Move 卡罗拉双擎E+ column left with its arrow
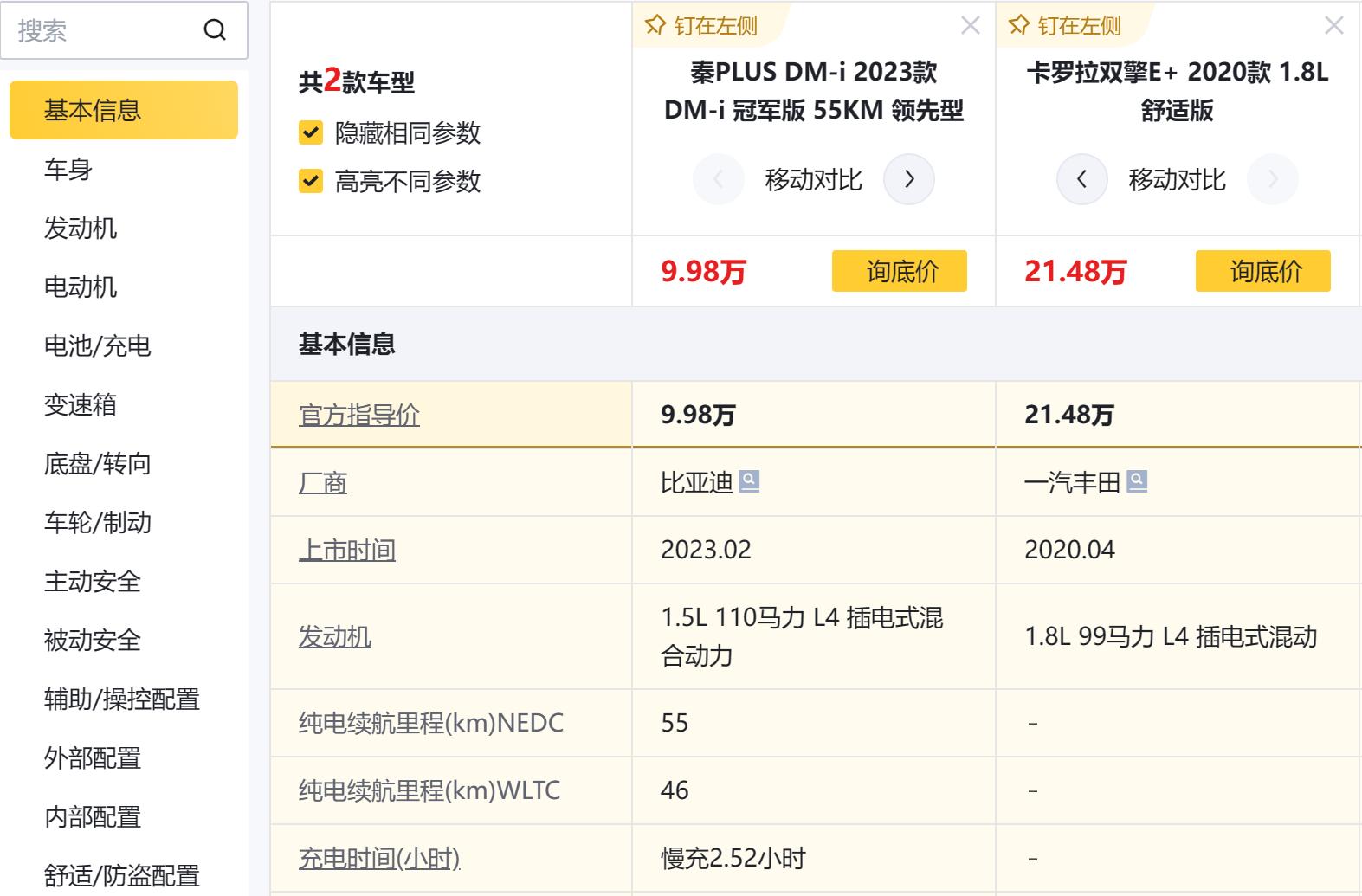Screen dimensions: 1362x896 [1081, 179]
